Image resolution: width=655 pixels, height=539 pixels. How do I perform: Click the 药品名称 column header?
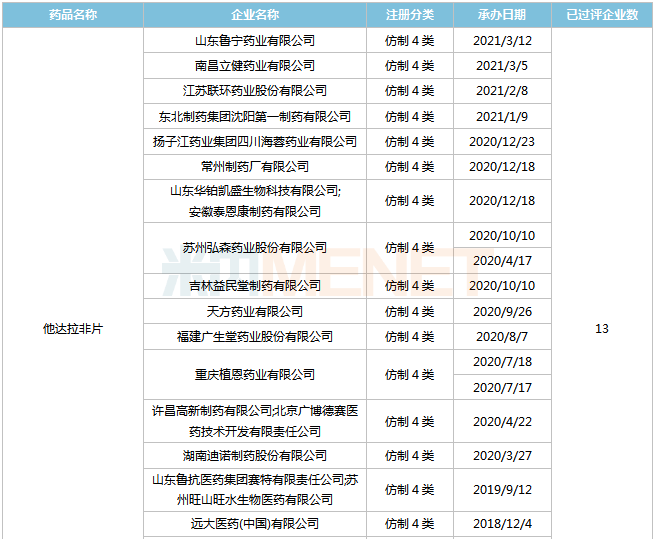point(73,15)
